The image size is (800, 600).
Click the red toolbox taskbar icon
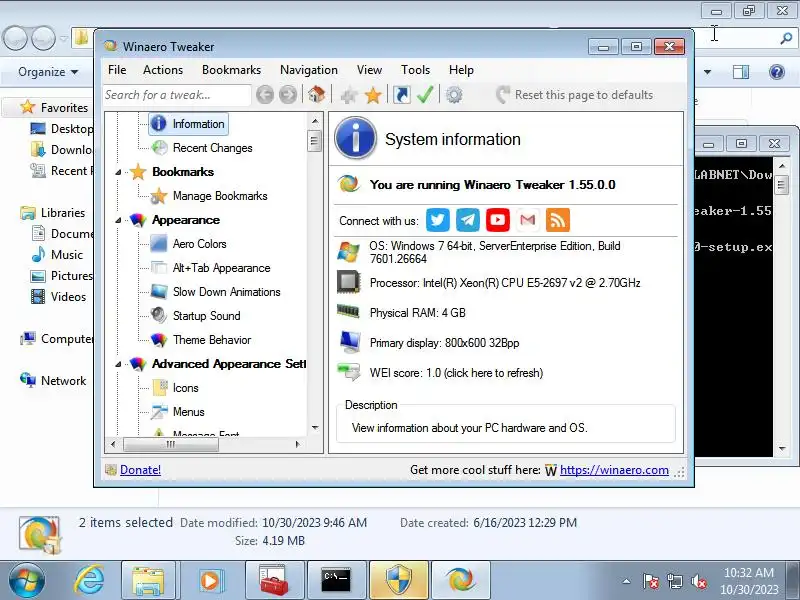tap(274, 581)
